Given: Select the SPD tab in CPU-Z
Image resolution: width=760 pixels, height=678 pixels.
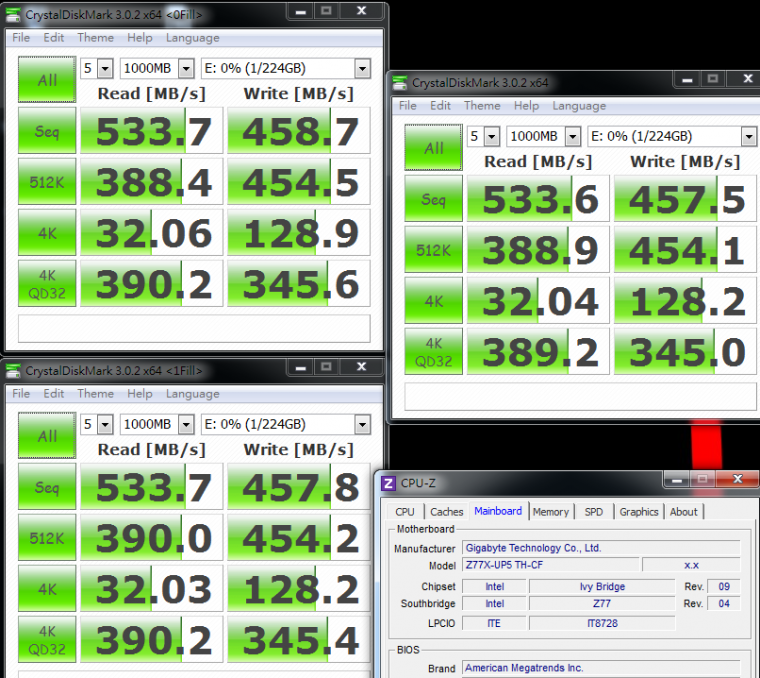Looking at the screenshot, I should [594, 512].
